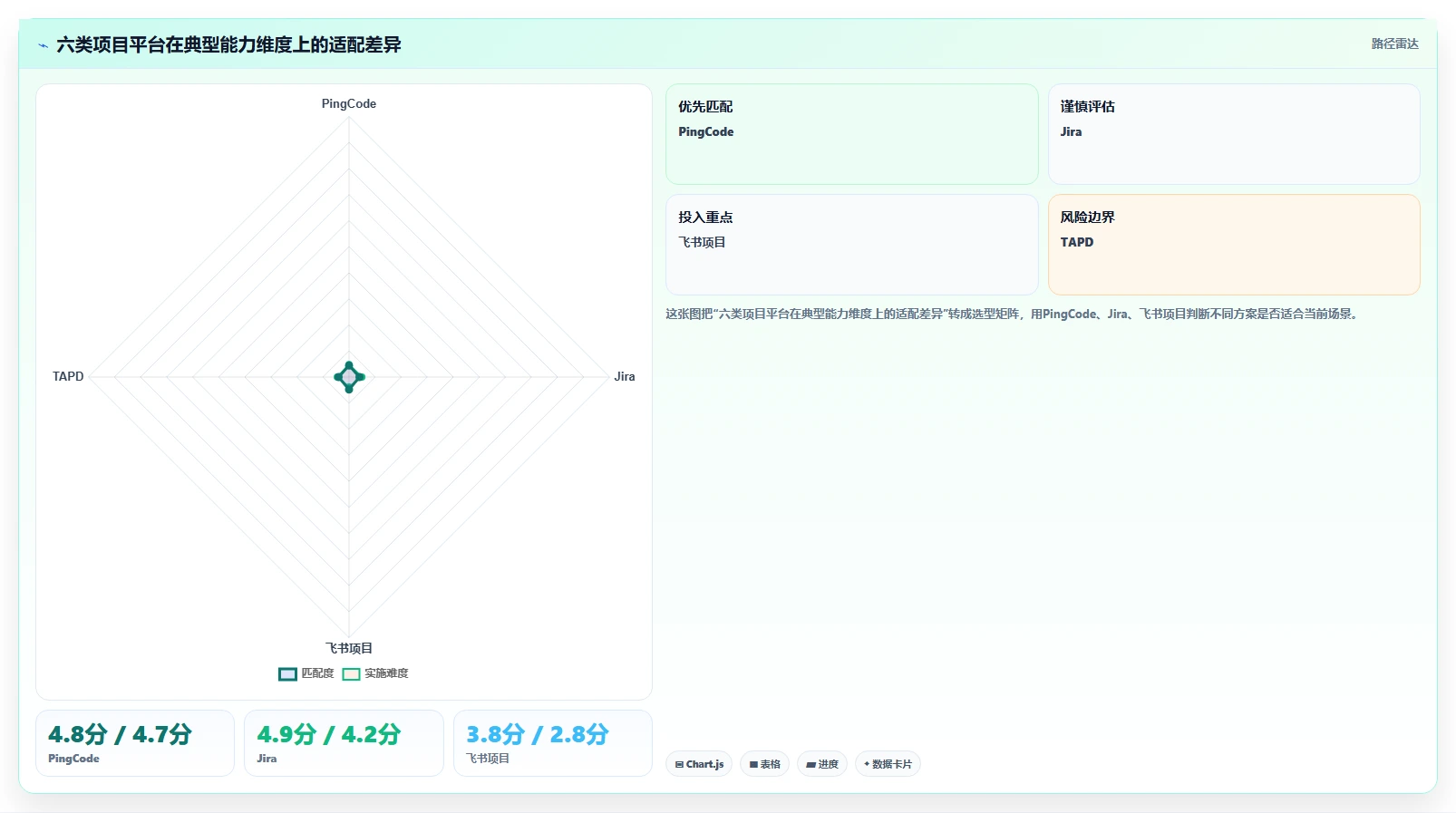This screenshot has width=1456, height=813.
Task: Click the icon before the page title
Action: [x=43, y=45]
